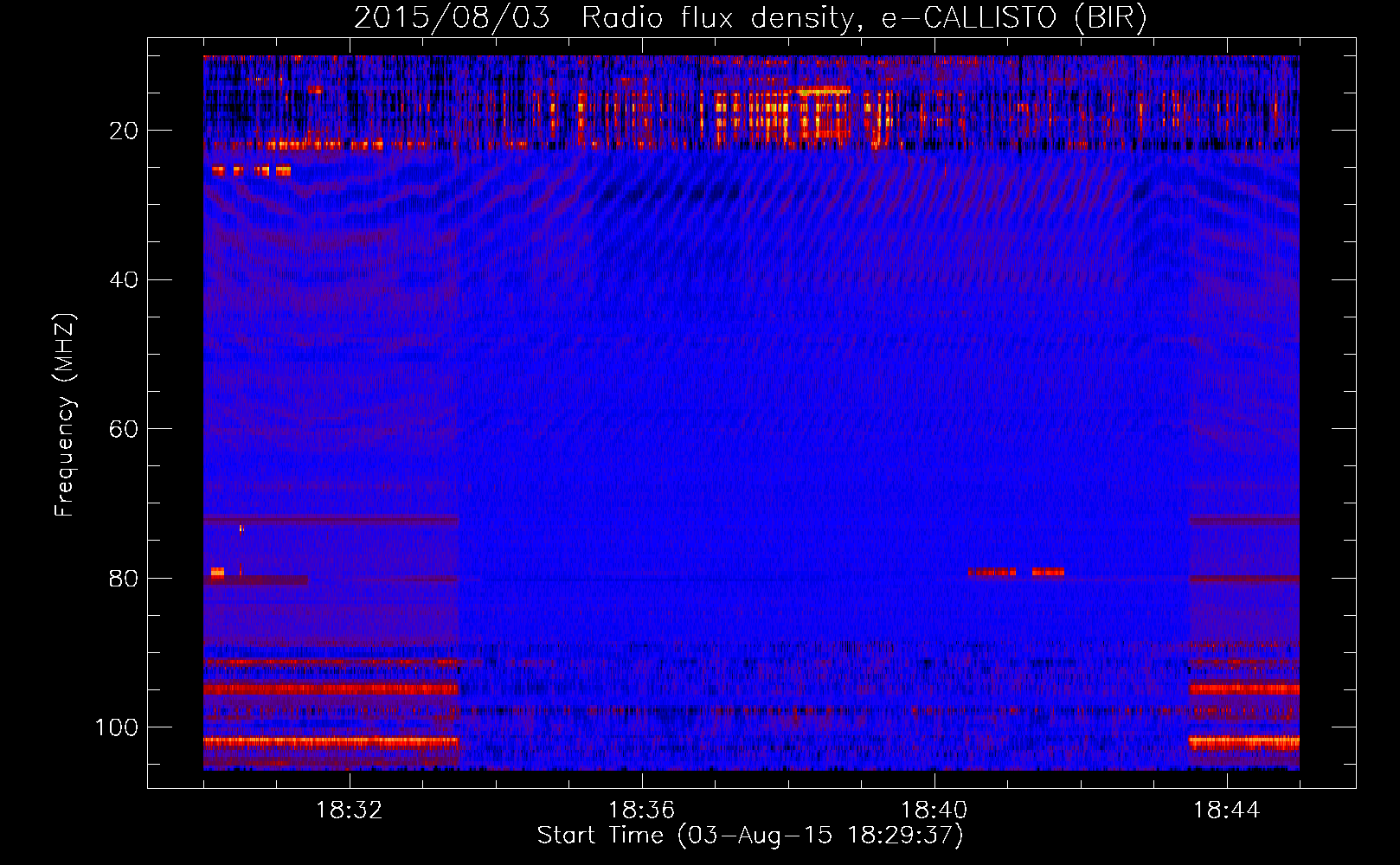Click the 20 frequency tick label
The height and width of the screenshot is (865, 1400).
click(125, 131)
